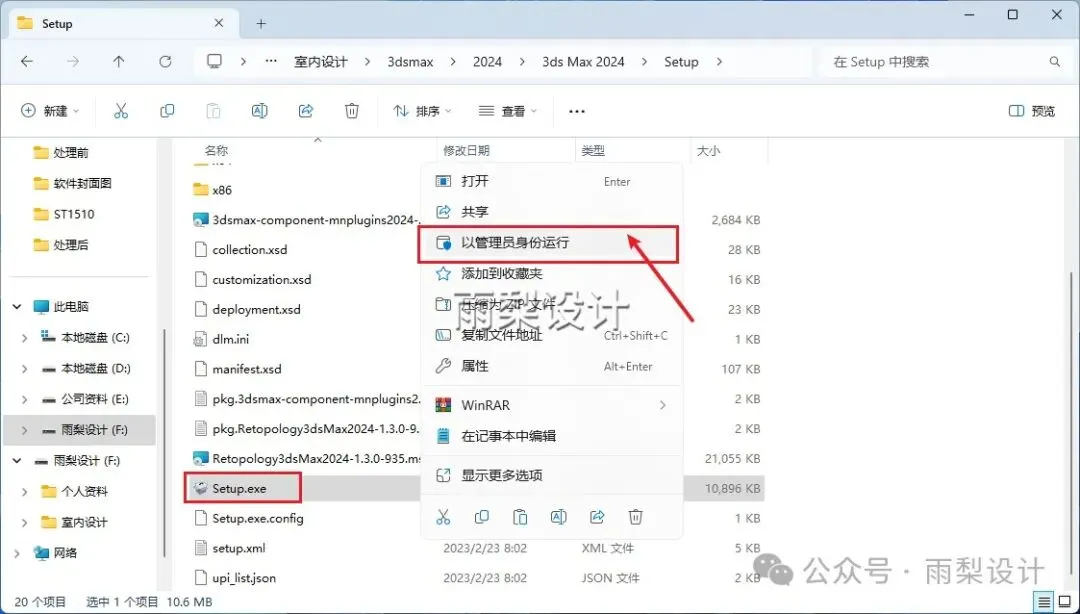The image size is (1080, 614).
Task: Click 2024 in the address breadcrumb
Action: pos(487,61)
